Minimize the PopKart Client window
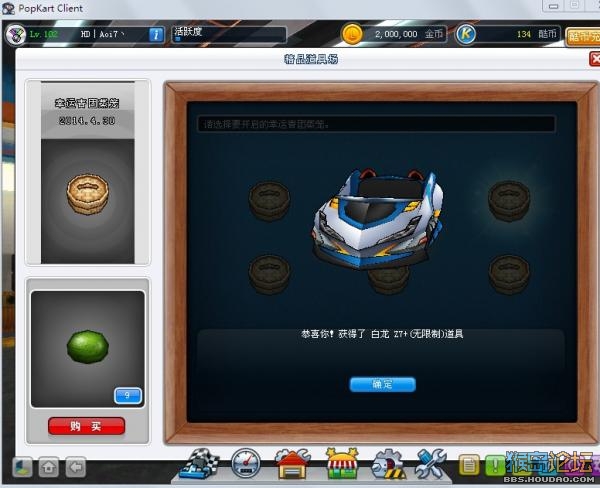This screenshot has height=488, width=600. [553, 6]
